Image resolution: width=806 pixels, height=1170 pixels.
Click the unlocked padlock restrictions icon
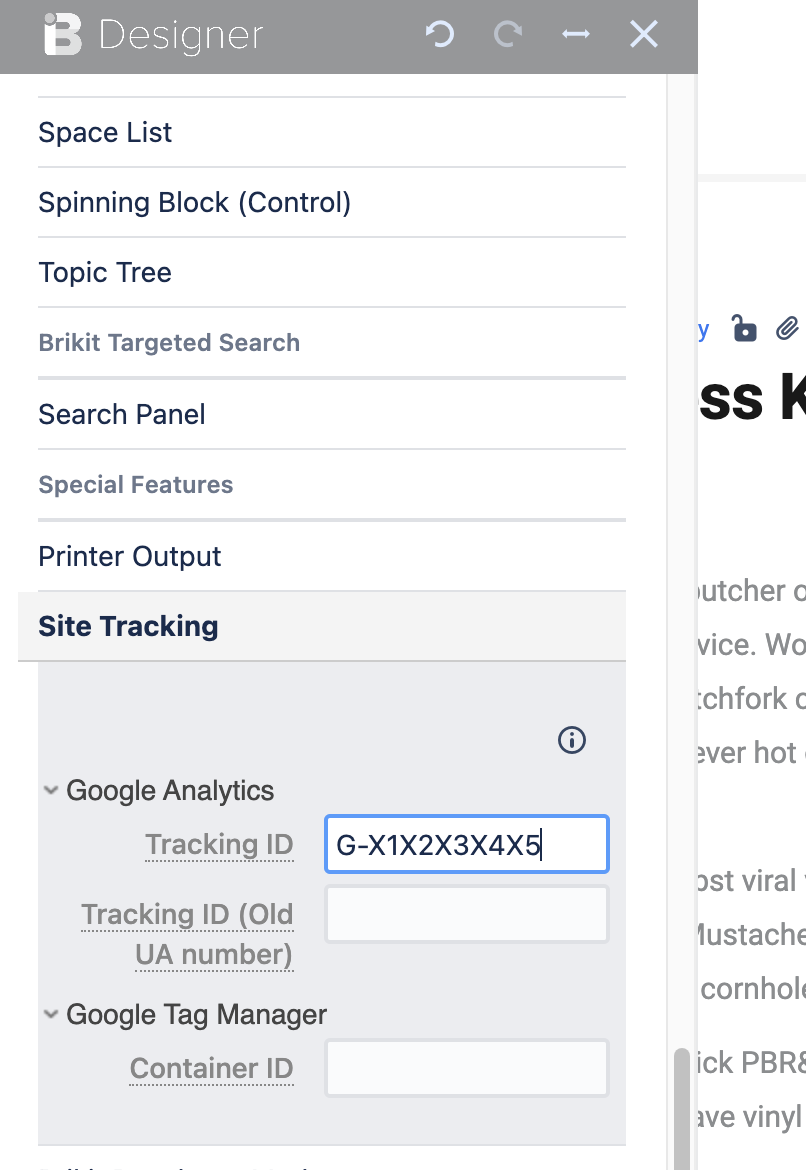coord(744,328)
